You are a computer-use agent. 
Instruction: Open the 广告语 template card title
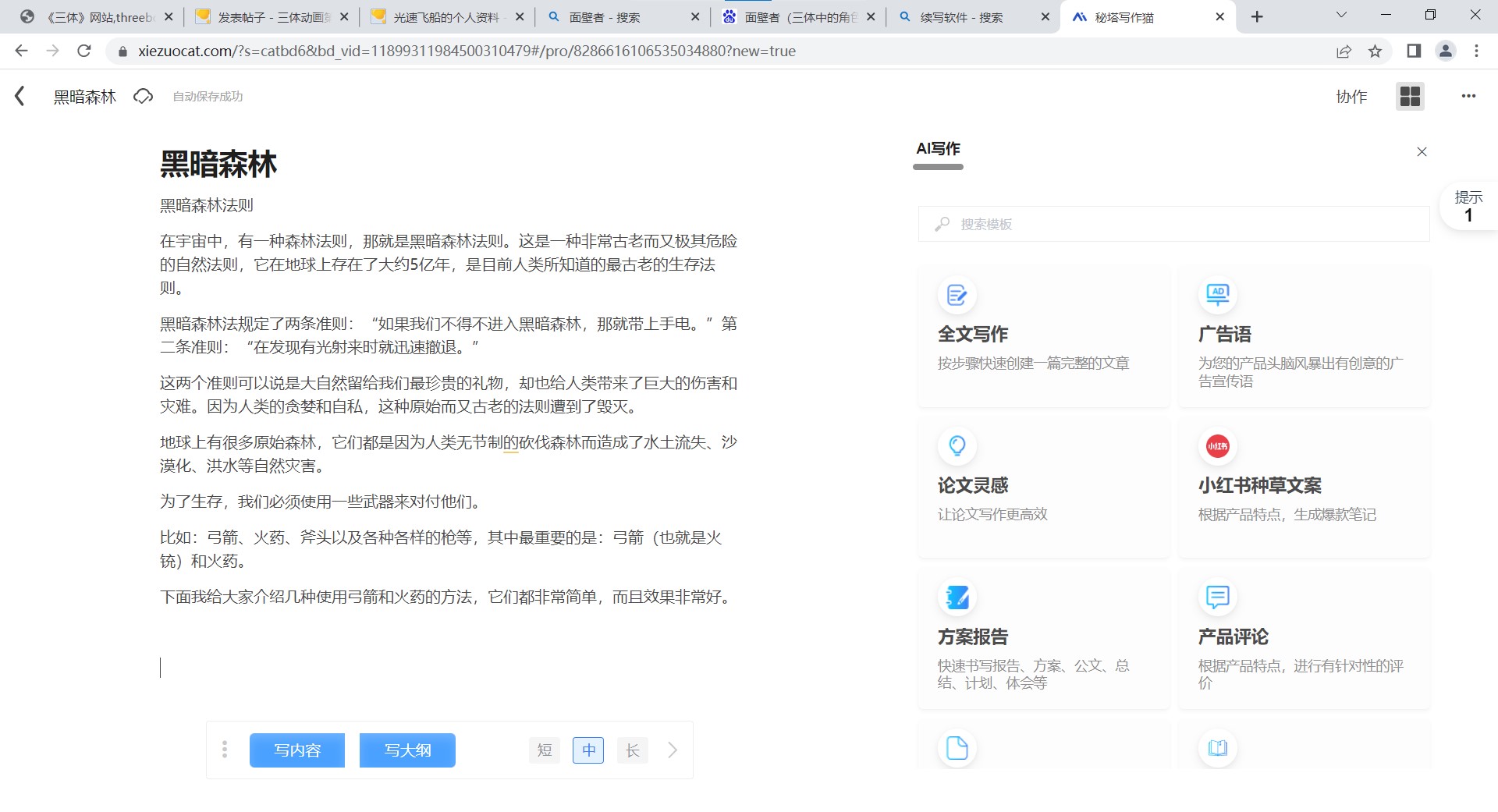coord(1224,334)
